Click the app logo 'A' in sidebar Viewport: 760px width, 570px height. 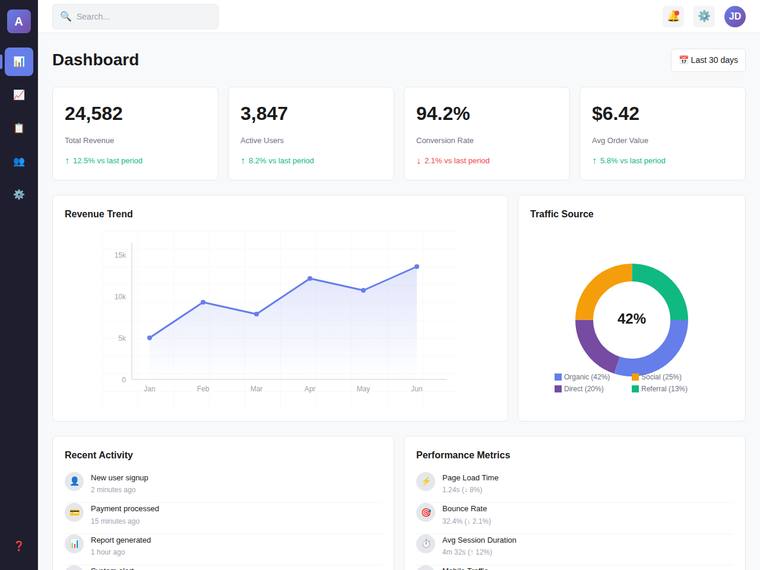18,21
